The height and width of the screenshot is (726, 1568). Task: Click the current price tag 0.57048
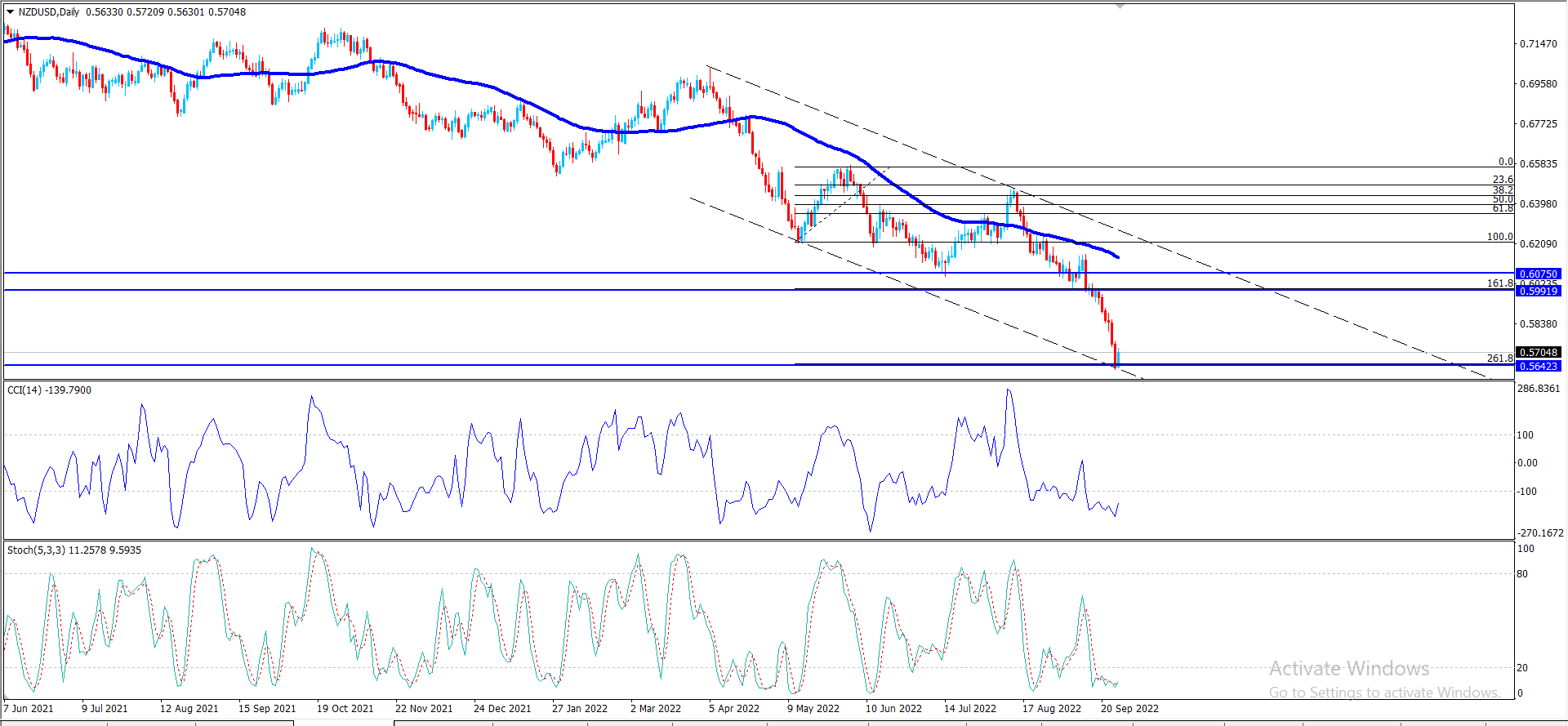point(1539,353)
